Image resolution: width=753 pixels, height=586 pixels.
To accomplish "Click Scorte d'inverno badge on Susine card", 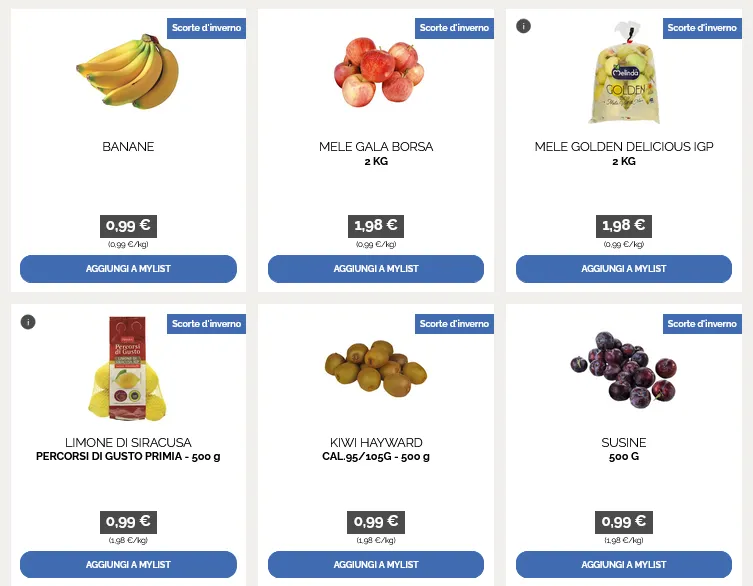I will pyautogui.click(x=702, y=324).
